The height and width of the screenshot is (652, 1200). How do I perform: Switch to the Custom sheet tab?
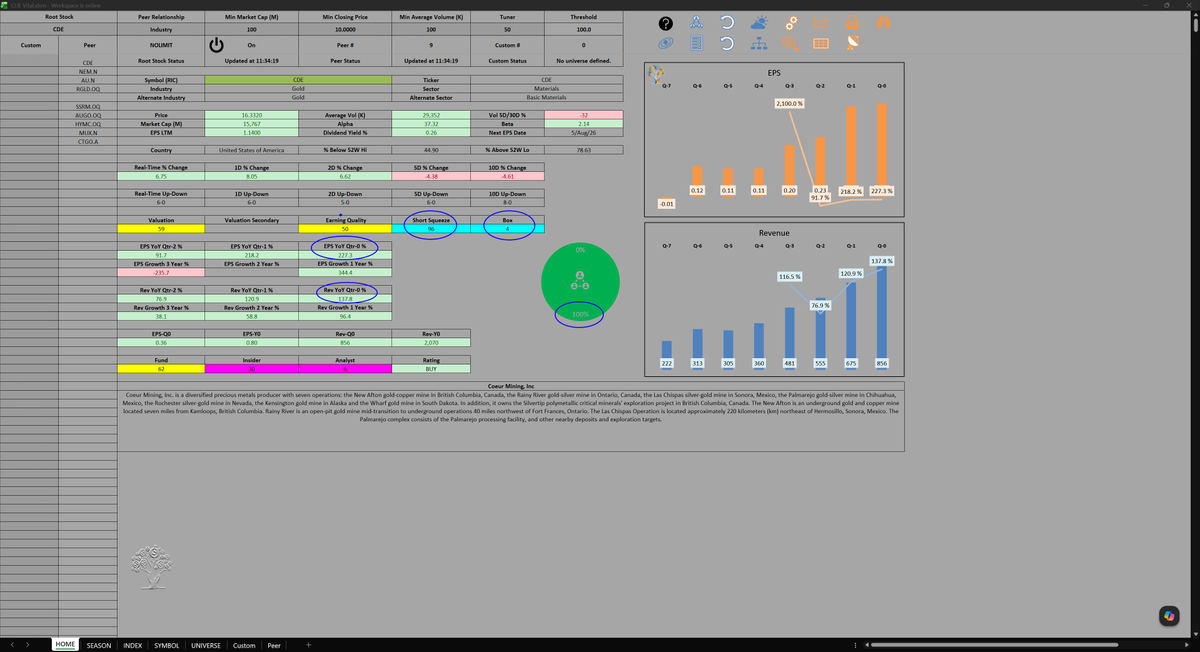pos(244,645)
